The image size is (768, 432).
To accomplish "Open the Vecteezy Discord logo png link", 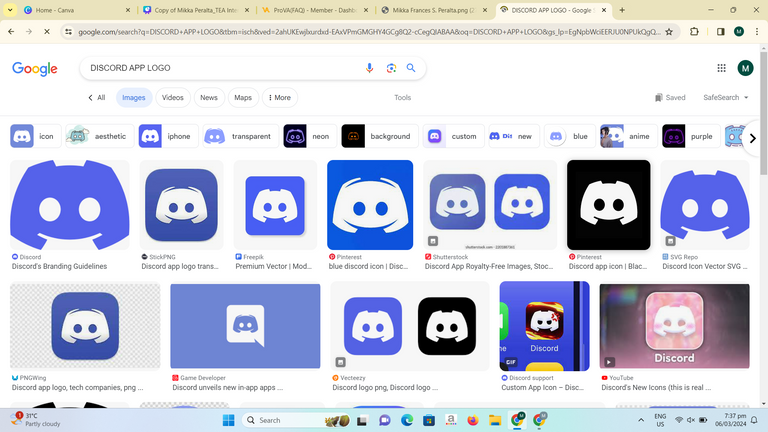I will [385, 387].
